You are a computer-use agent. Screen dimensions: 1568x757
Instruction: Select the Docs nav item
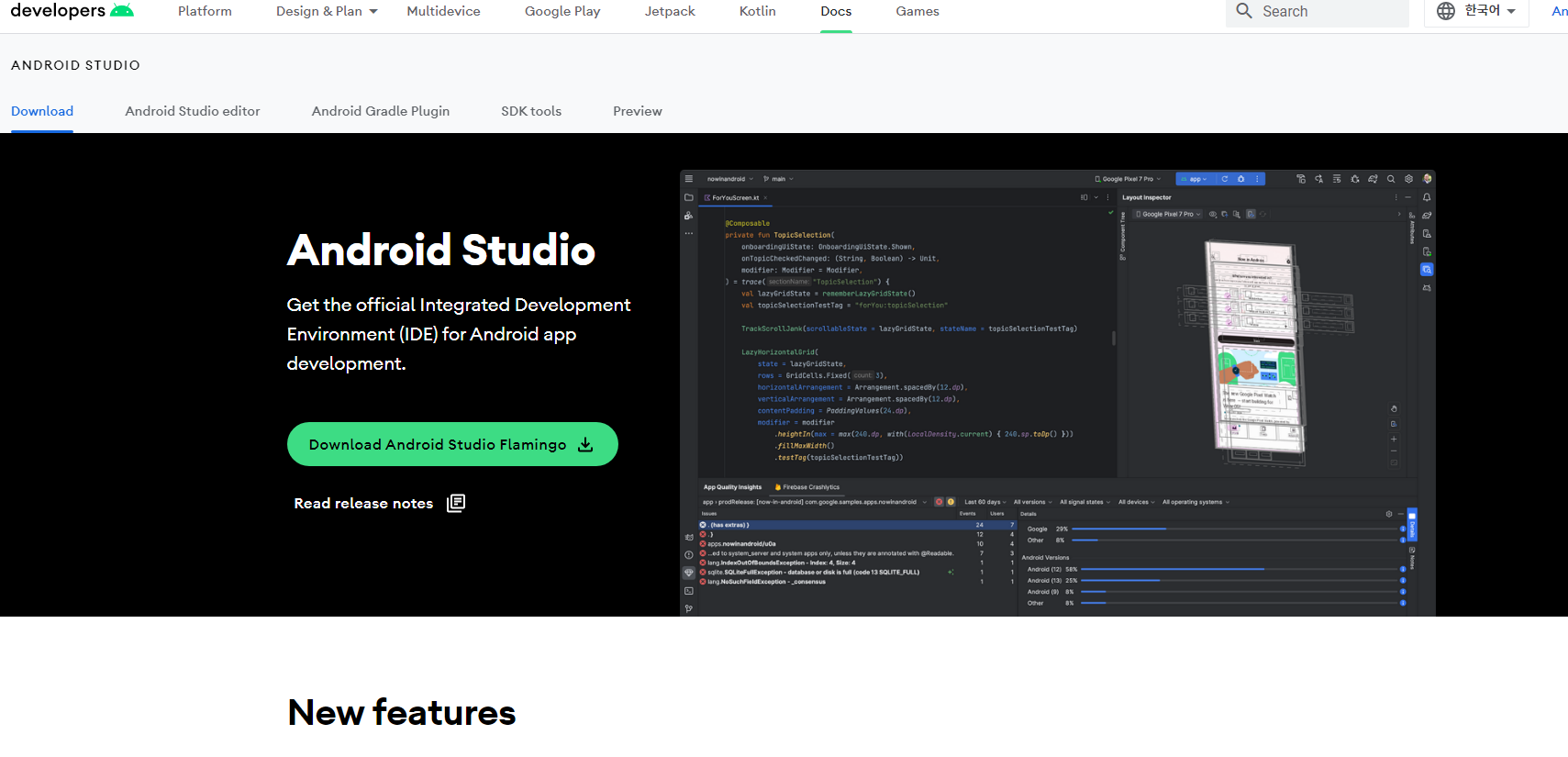836,11
